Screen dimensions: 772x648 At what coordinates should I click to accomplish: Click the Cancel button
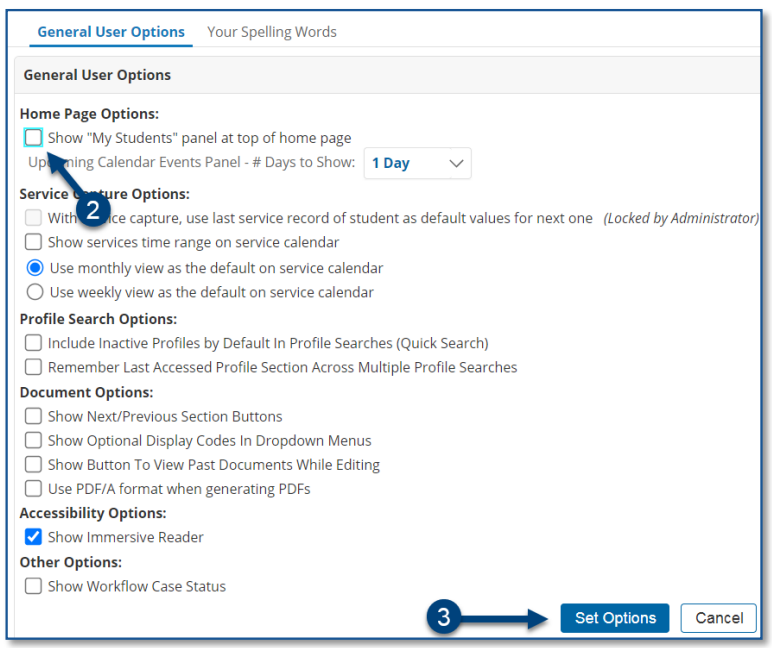click(719, 618)
